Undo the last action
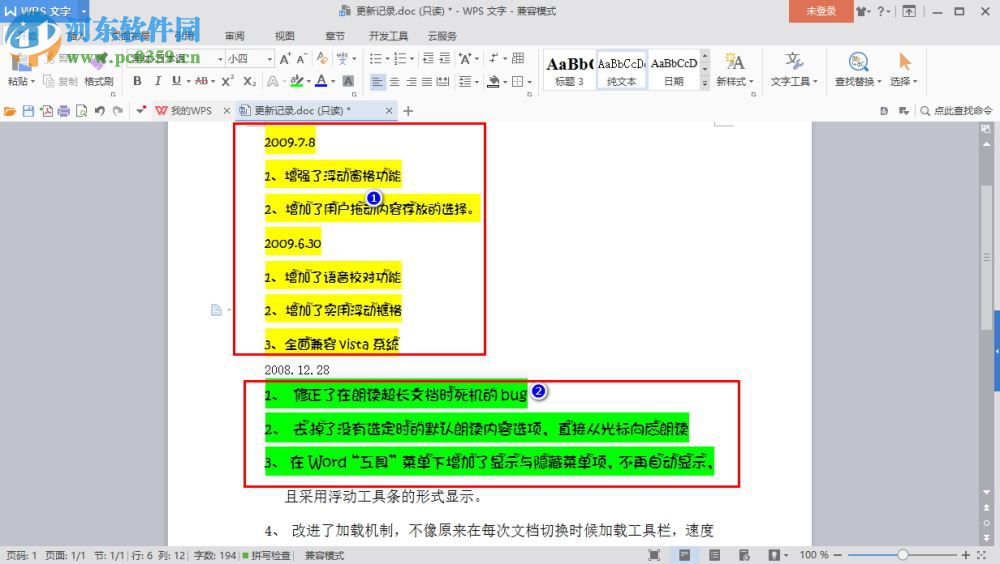1000x564 pixels. click(x=99, y=111)
